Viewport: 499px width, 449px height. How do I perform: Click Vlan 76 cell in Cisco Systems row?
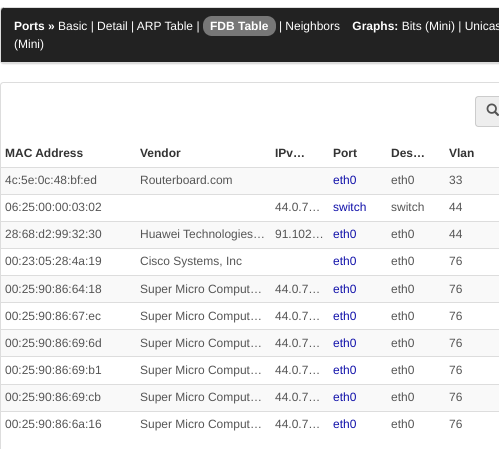455,261
